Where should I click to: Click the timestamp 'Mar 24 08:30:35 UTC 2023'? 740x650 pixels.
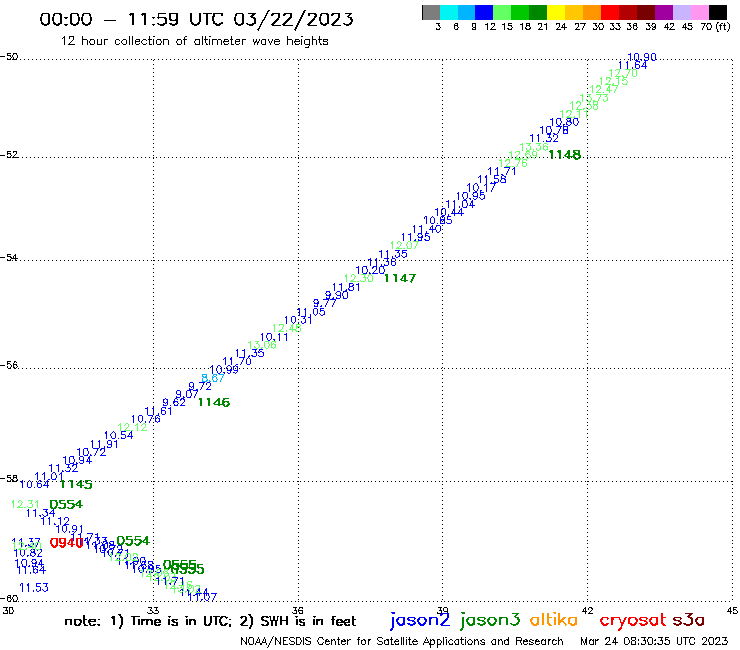click(x=654, y=641)
